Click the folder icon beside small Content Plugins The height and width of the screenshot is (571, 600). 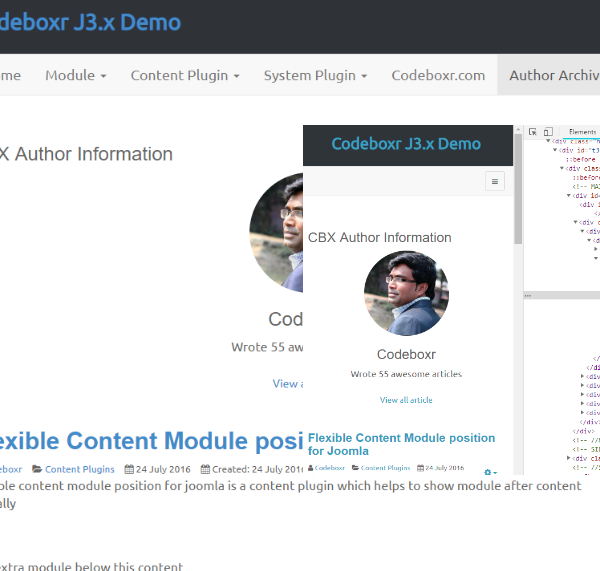[x=355, y=468]
